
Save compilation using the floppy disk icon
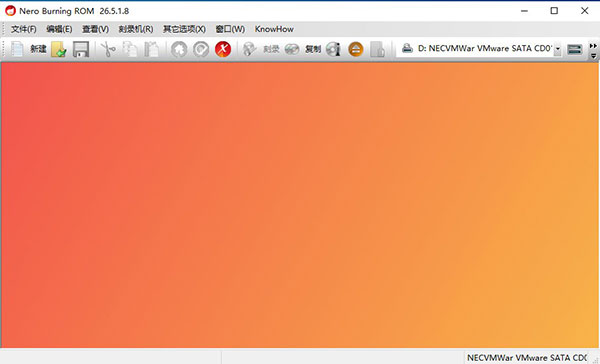[81, 49]
